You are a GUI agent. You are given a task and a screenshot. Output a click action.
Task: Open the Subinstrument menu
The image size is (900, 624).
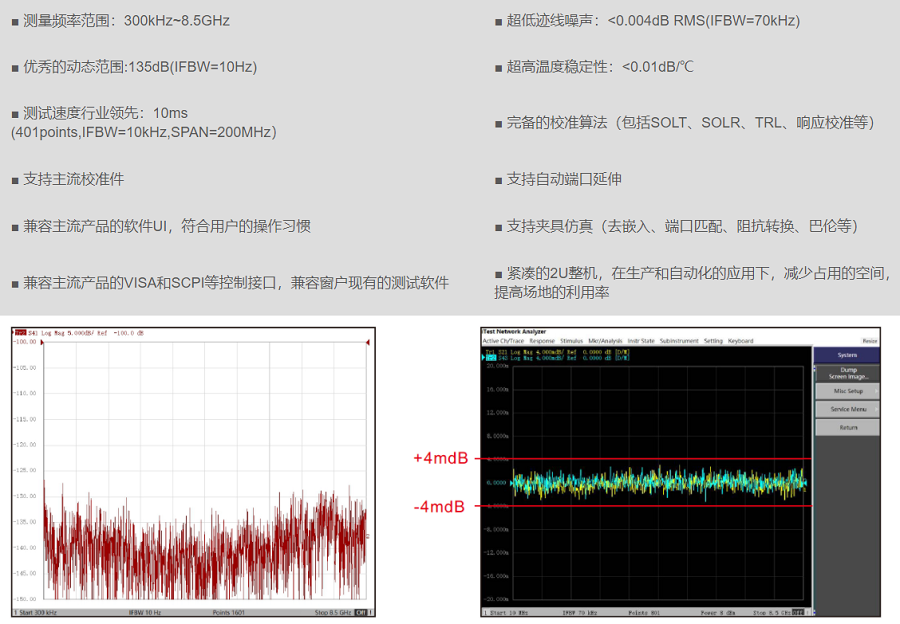[x=679, y=341]
